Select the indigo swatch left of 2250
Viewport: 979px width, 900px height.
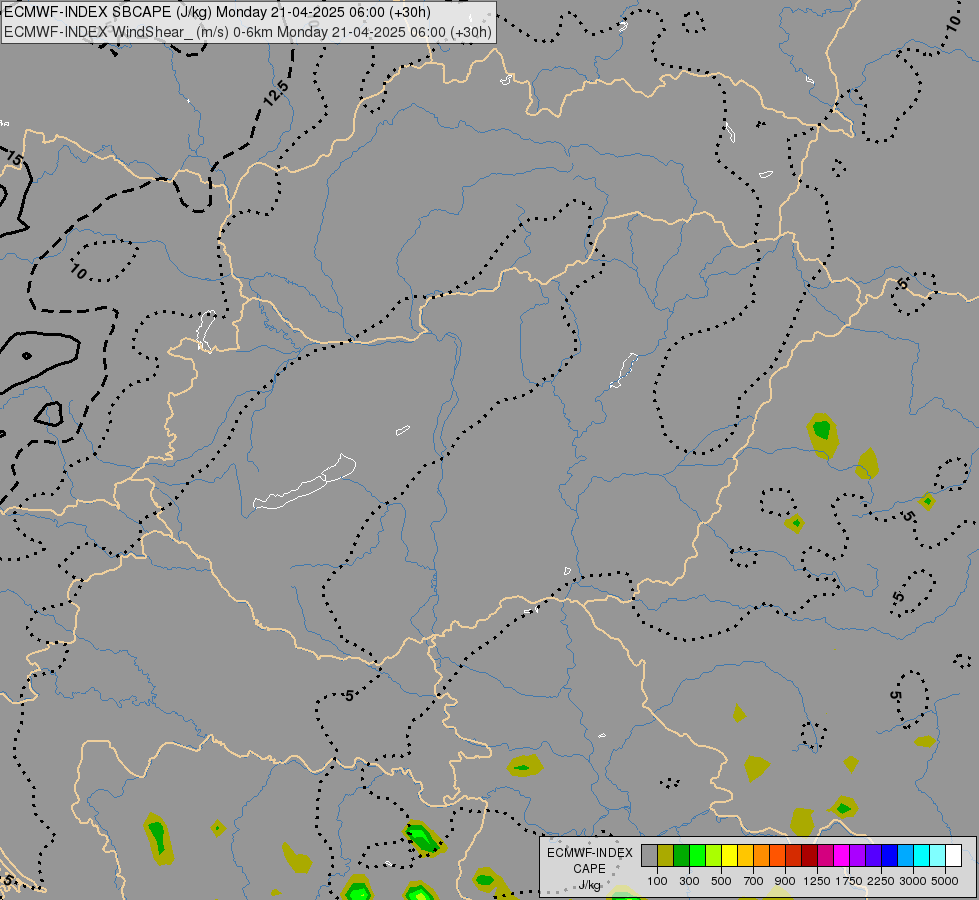(873, 856)
